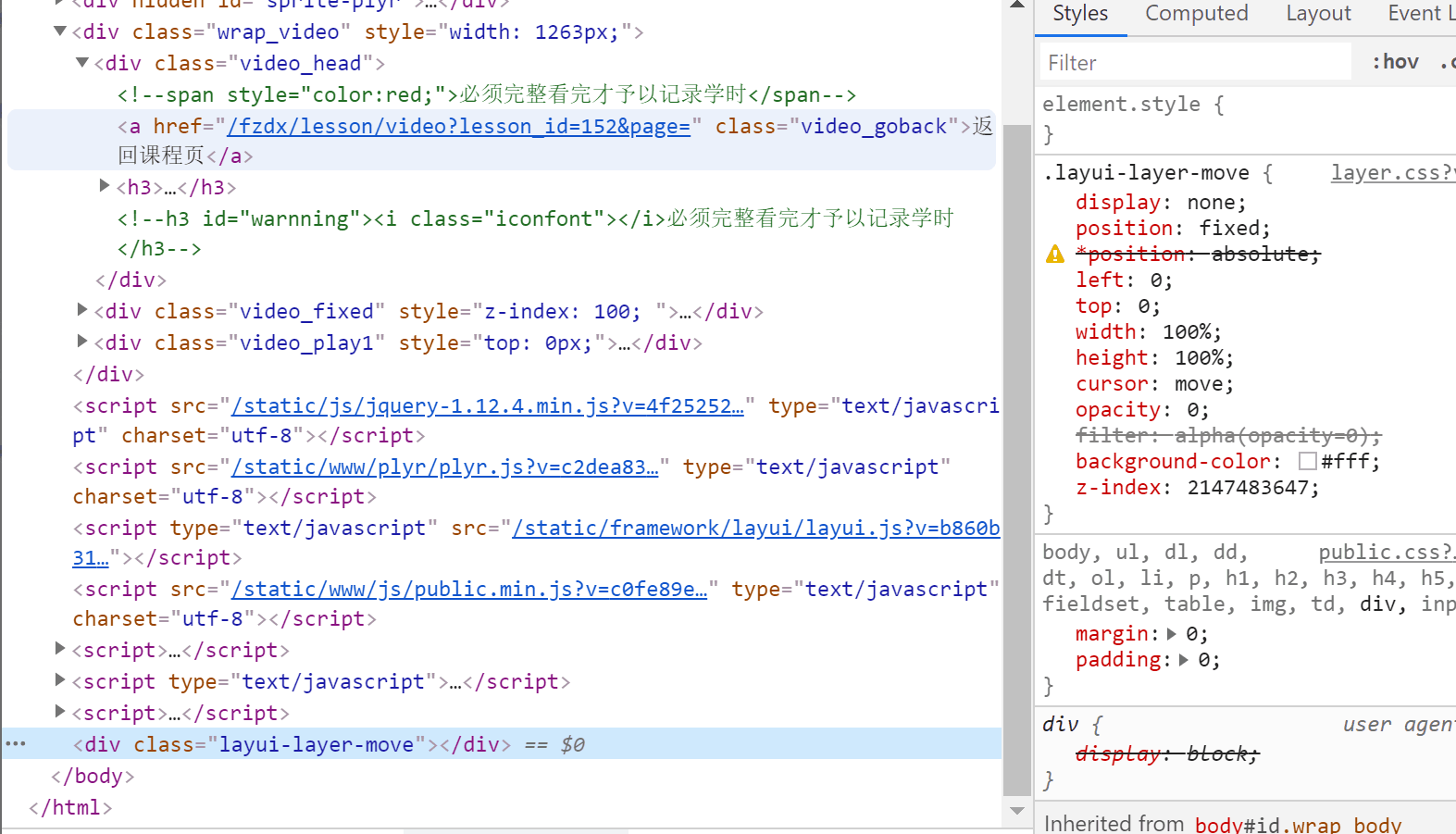1456x834 pixels.
Task: Click the height: 100% declaration
Action: pyautogui.click(x=1154, y=357)
